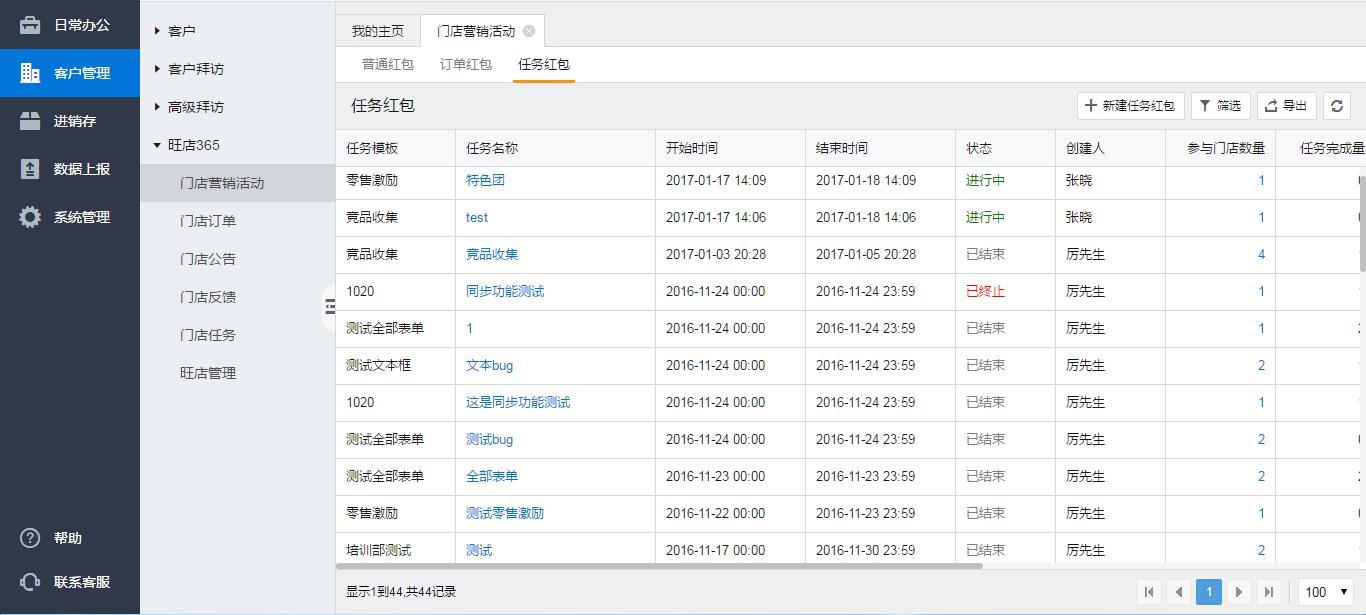
Task: Expand the 高级拜访 menu group
Action: 158,107
